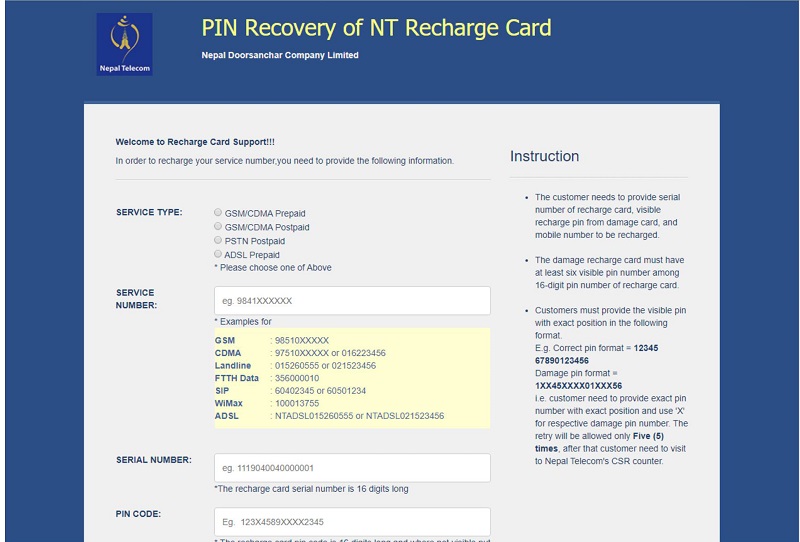Click the PIN CODE label

(138, 514)
